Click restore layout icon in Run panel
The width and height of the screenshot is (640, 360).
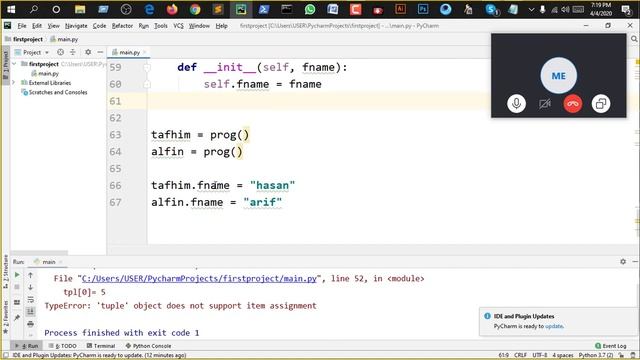coord(17,302)
